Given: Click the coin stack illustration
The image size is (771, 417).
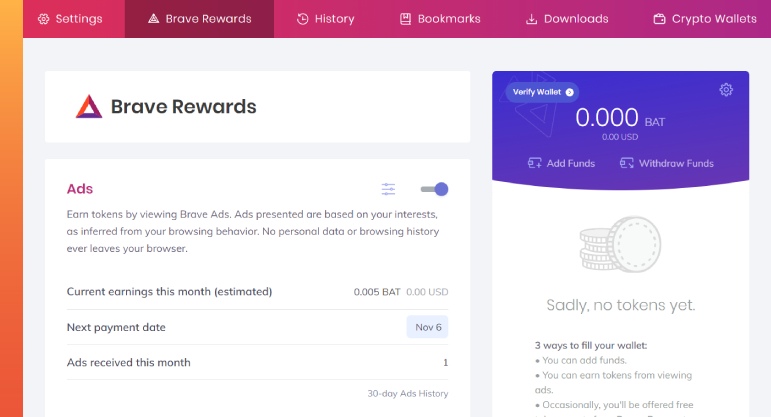Looking at the screenshot, I should [620, 244].
